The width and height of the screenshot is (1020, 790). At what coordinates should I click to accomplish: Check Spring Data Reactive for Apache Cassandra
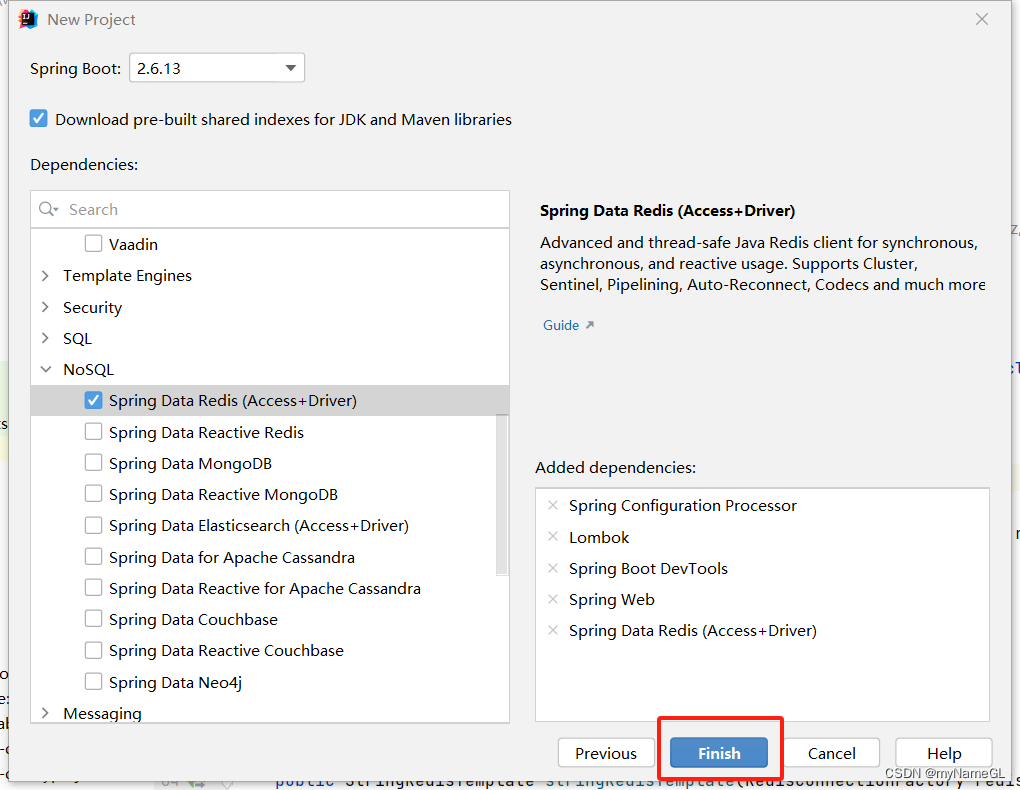click(x=93, y=588)
